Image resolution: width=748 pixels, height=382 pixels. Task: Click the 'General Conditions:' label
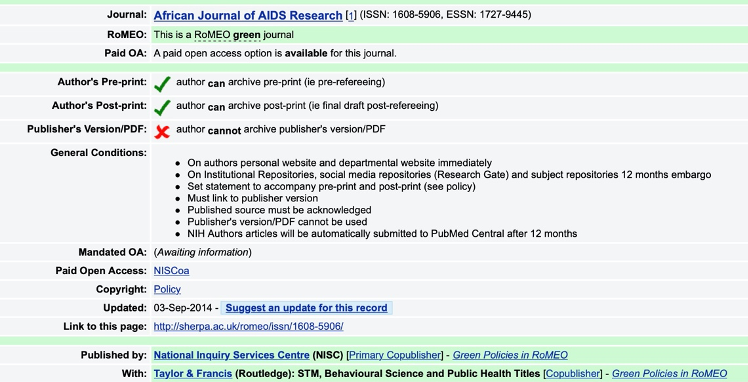pos(99,153)
